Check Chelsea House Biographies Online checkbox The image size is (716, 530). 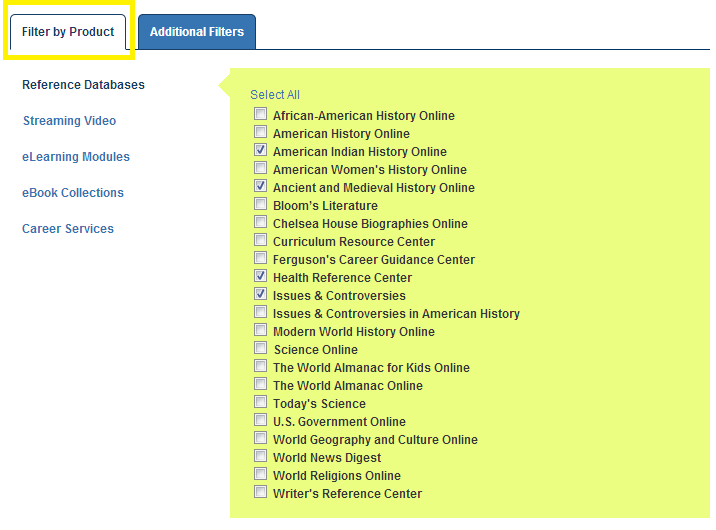(x=260, y=222)
